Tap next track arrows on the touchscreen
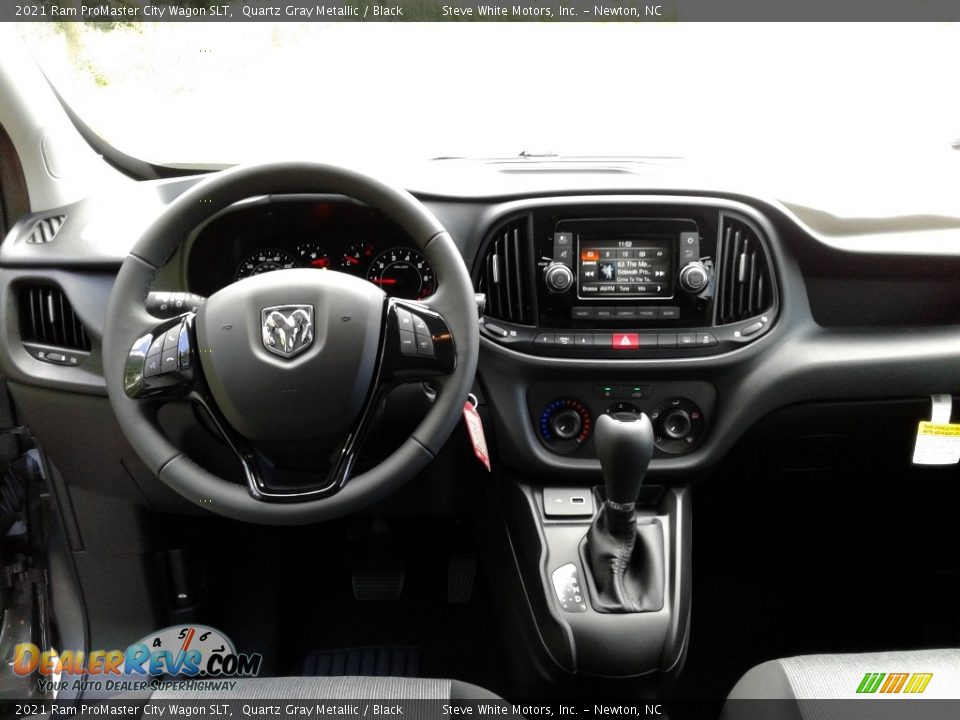 click(x=660, y=272)
